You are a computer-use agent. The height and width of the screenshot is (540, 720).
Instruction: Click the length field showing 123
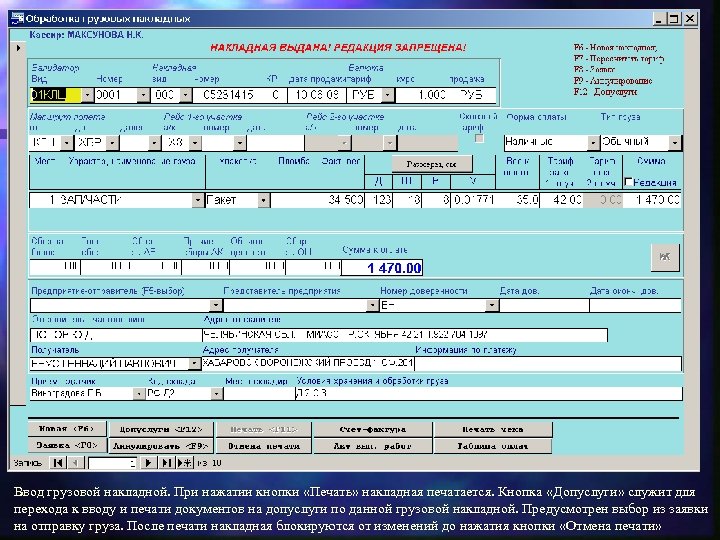[x=379, y=200]
